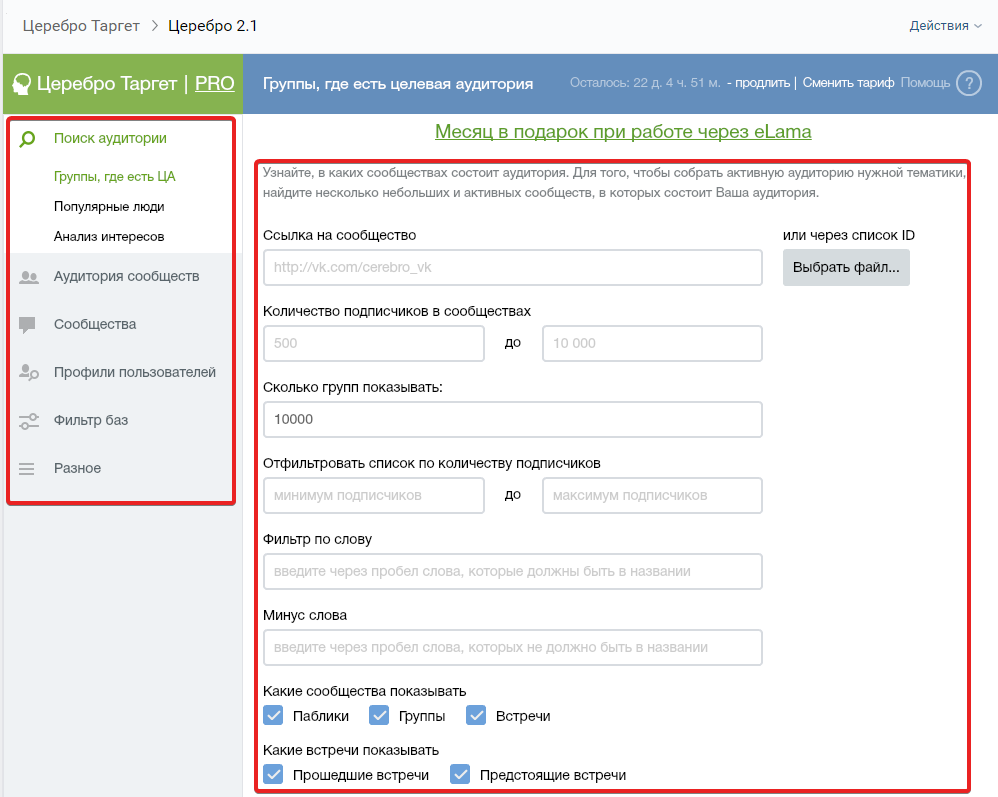
Task: Focus the минимум подписчиков filter field
Action: pos(374,495)
